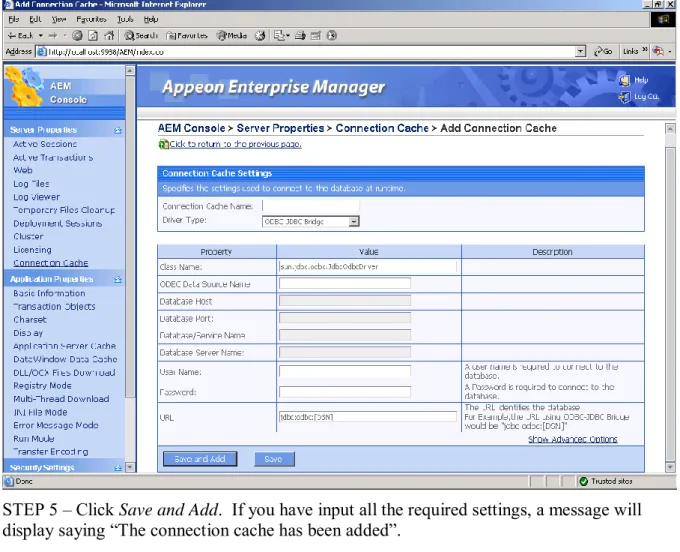The width and height of the screenshot is (680, 552).
Task: Click the History icon in toolbar
Action: point(260,36)
